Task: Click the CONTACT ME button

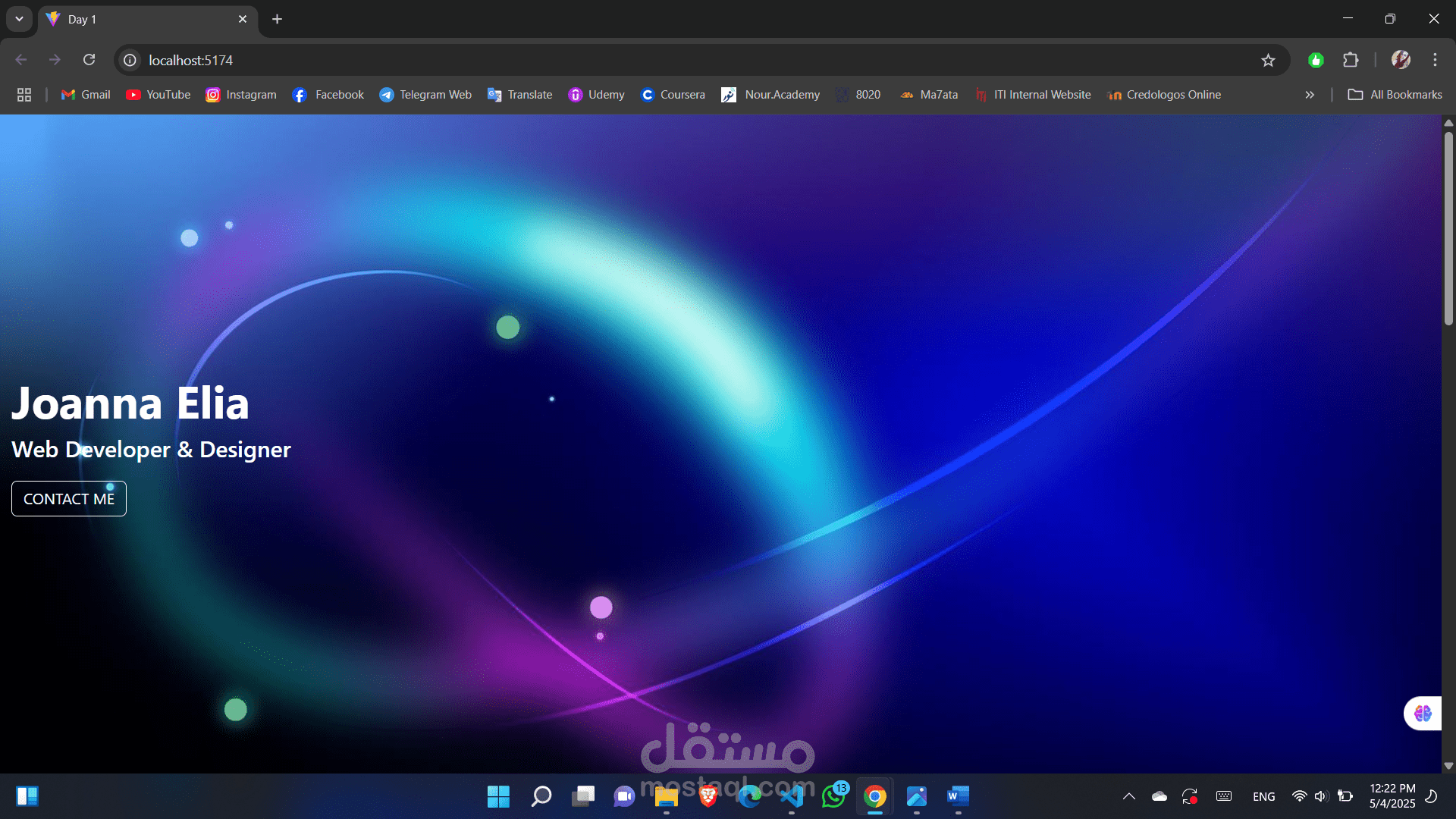Action: pos(69,499)
